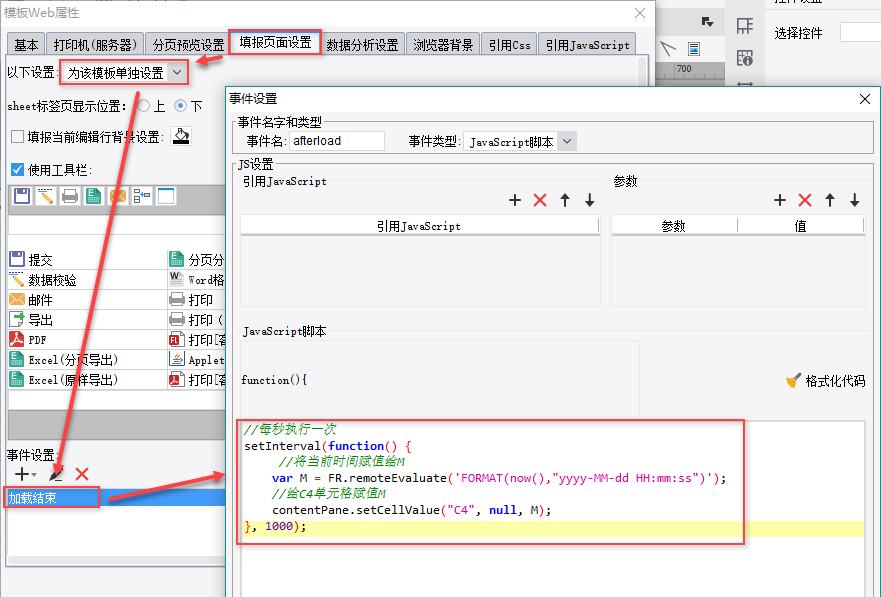Click the data verify pencil toolbar icon
881x597 pixels.
[46, 196]
